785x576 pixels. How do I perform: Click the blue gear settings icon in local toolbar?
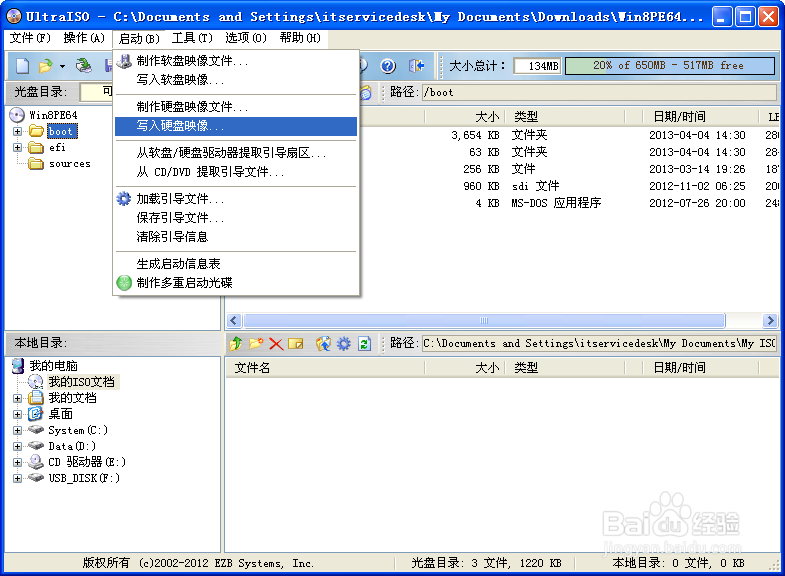tap(343, 343)
